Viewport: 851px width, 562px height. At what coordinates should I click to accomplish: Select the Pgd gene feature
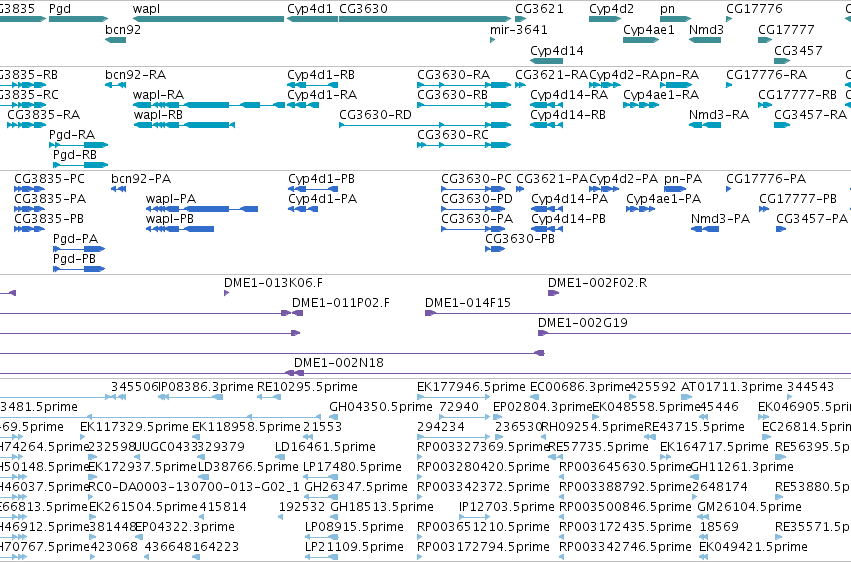[x=78, y=19]
